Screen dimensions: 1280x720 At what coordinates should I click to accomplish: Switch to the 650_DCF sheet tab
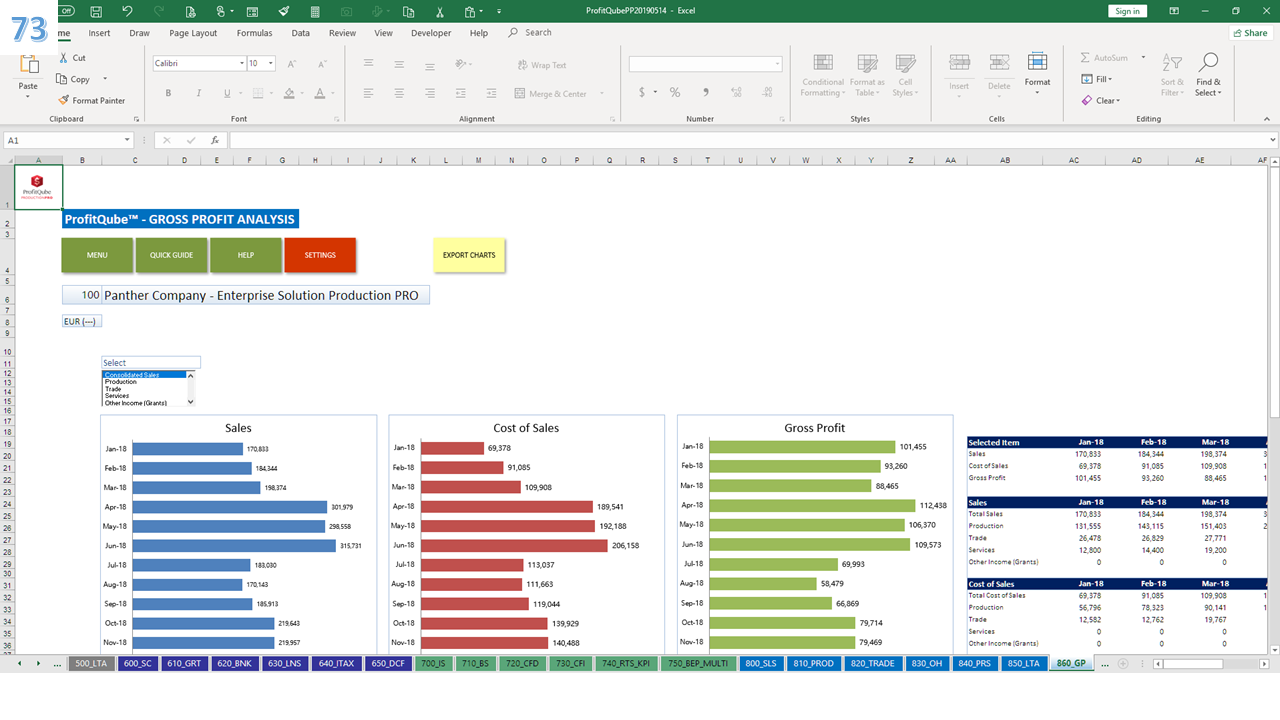[x=387, y=663]
